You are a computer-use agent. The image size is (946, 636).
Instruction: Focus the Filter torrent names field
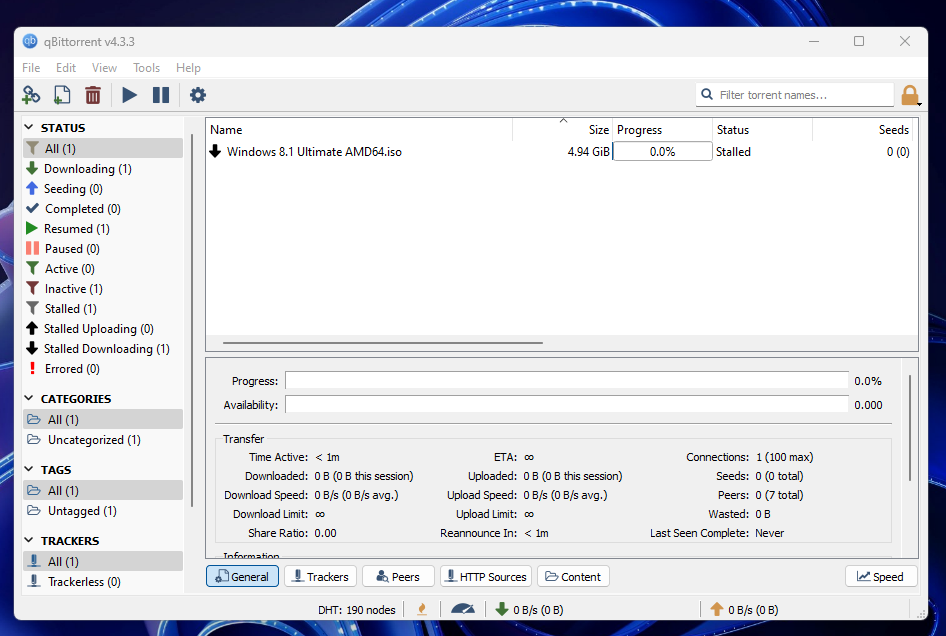click(795, 95)
